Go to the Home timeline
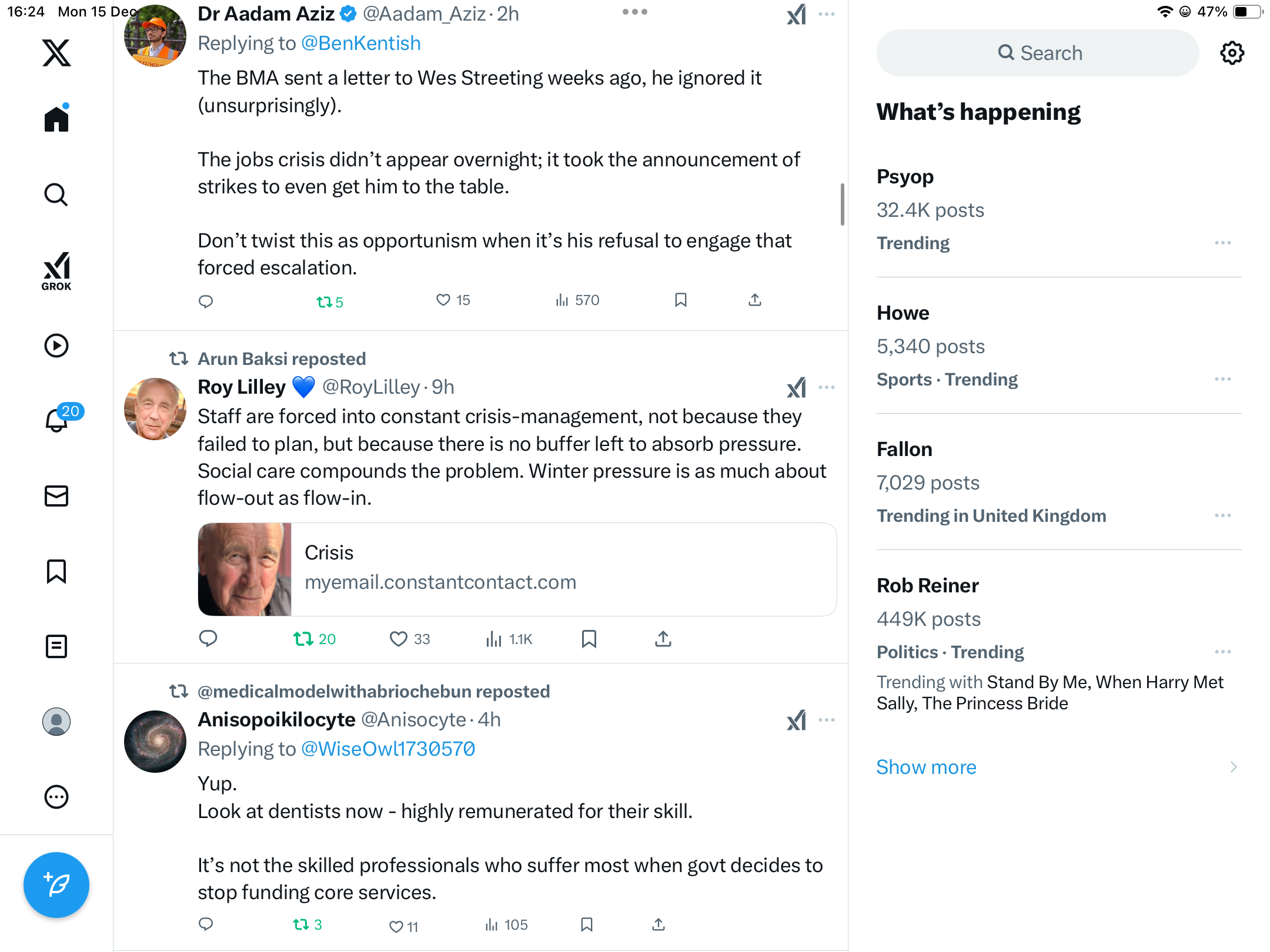The image size is (1270, 952). (56, 119)
